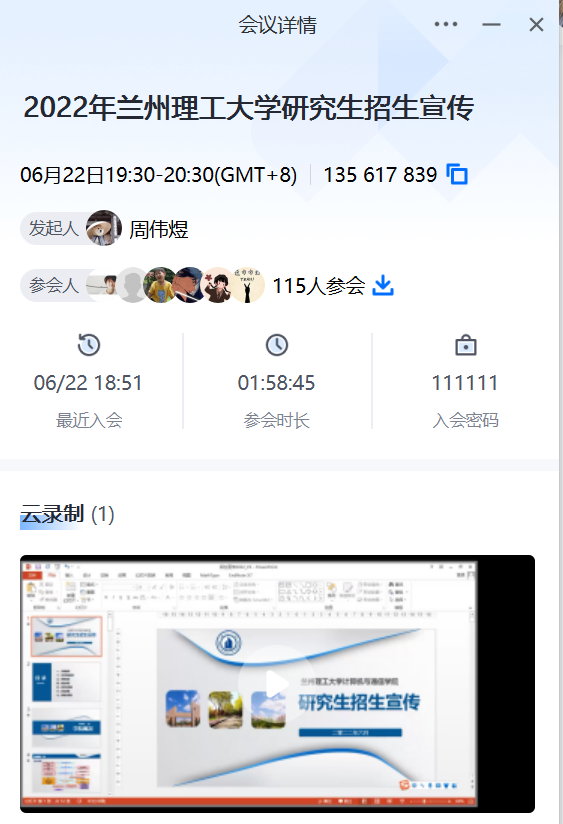Play the cloud recording video
Screen dimensions: 563x824
point(277,683)
